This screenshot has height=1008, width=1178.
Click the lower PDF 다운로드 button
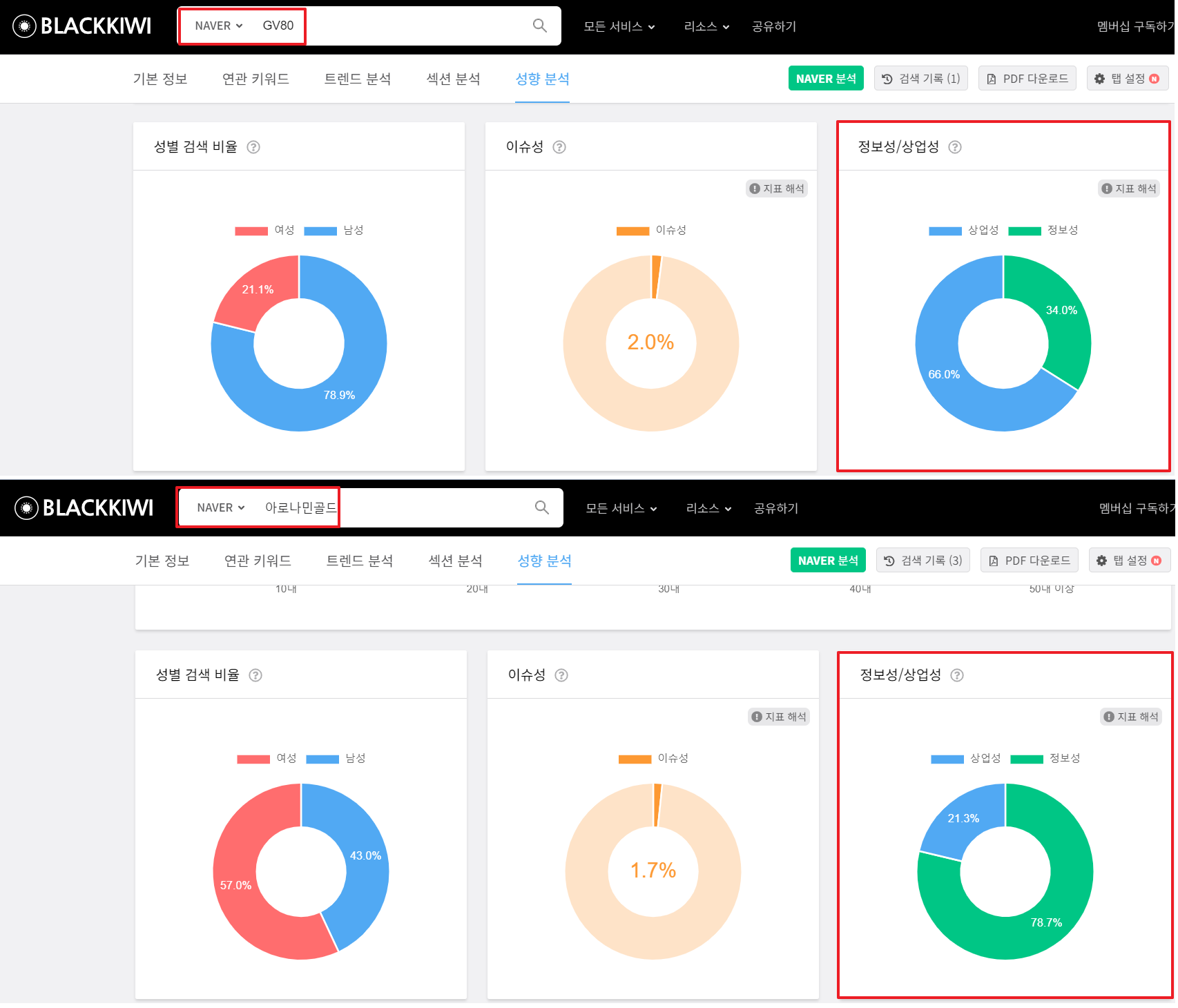click(1030, 561)
